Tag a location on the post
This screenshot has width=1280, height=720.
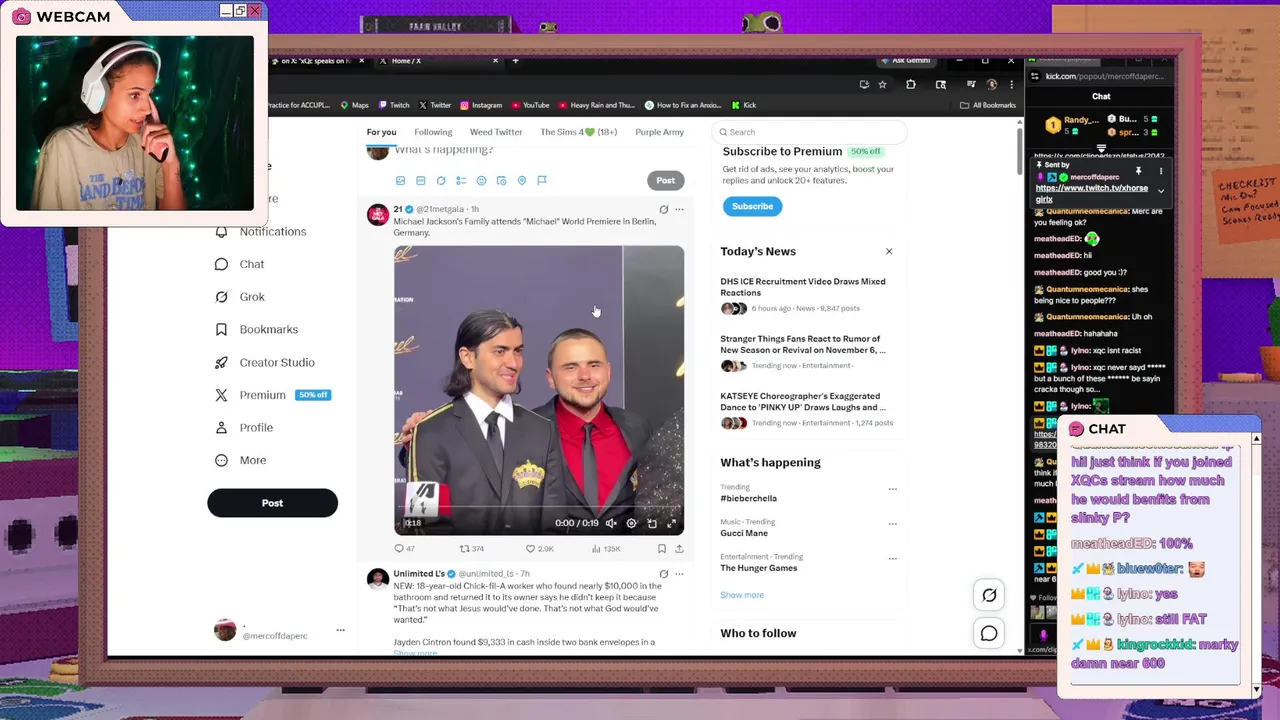(521, 181)
